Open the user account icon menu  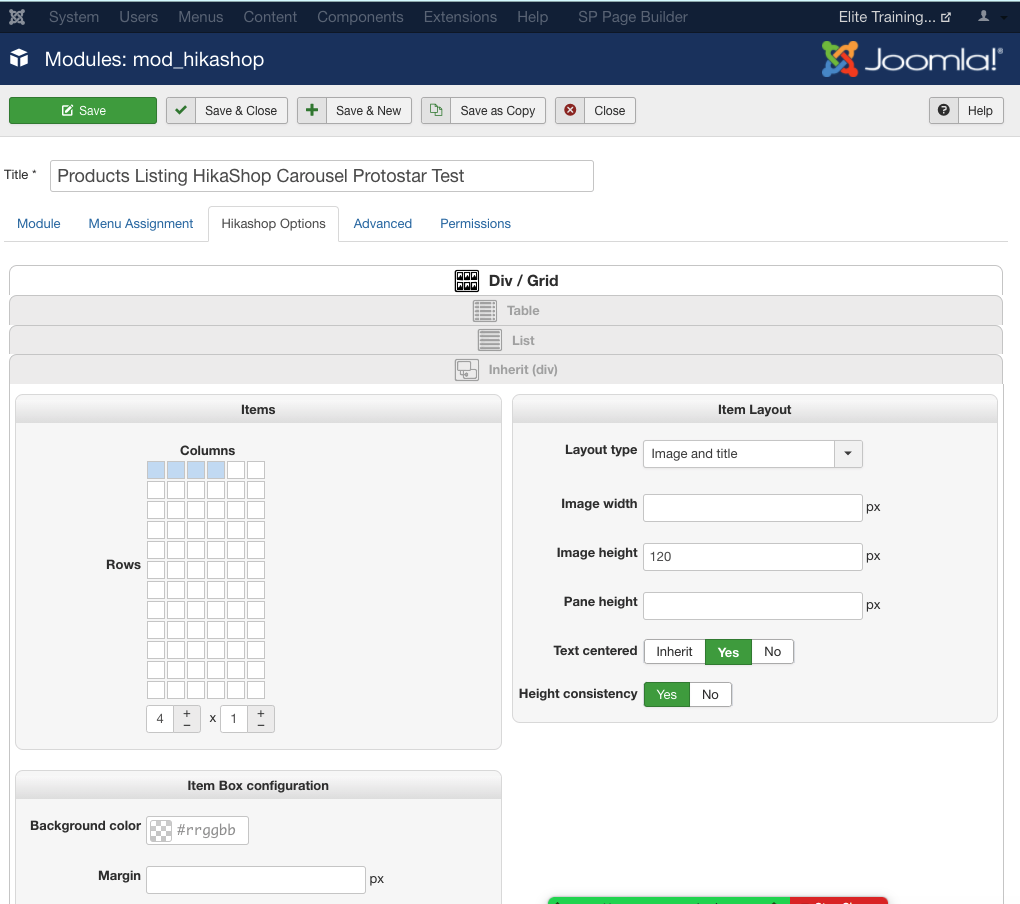pyautogui.click(x=988, y=17)
